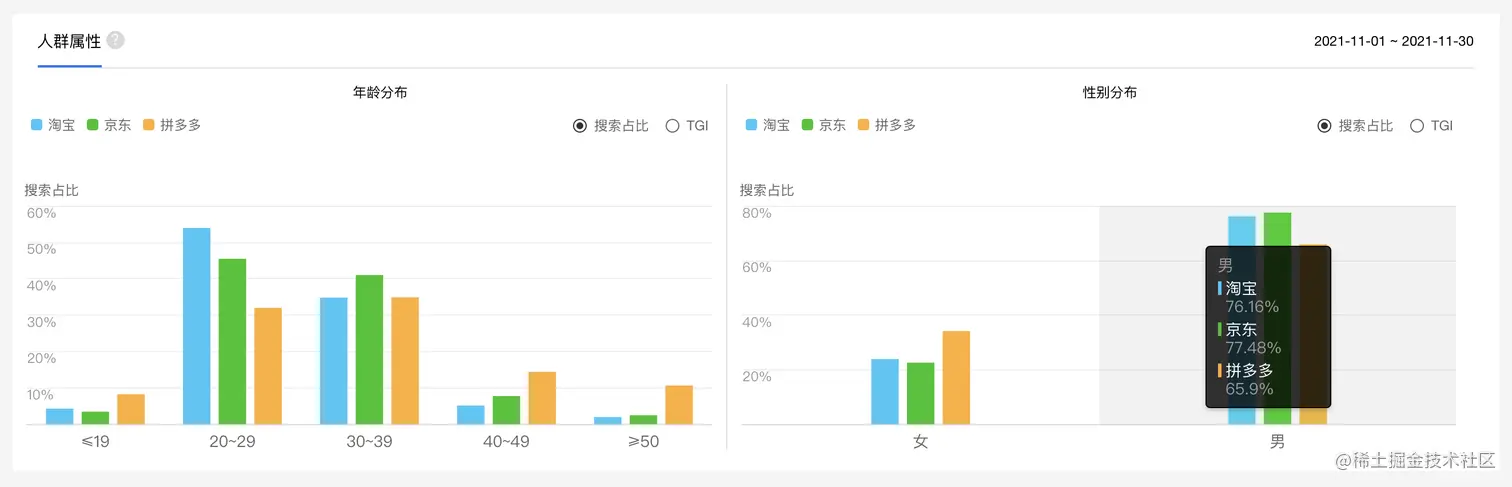Image resolution: width=1512 pixels, height=487 pixels.
Task: Toggle 京东 legend in age distribution chart
Action: 109,125
